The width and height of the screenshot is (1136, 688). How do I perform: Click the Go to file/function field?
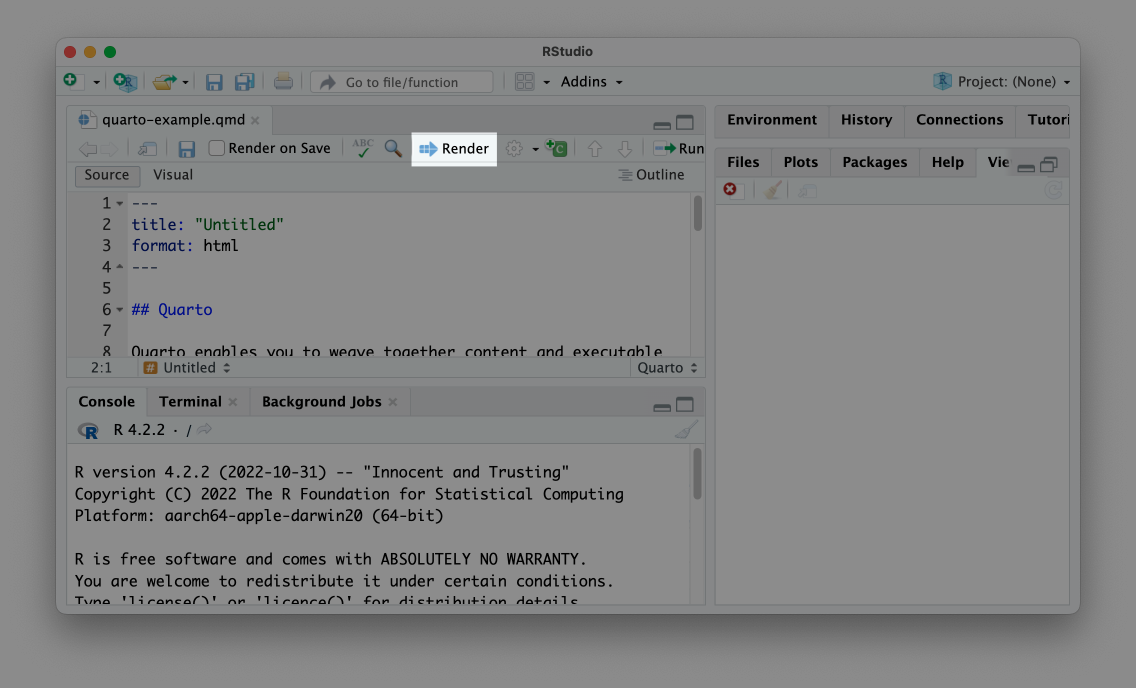click(402, 82)
